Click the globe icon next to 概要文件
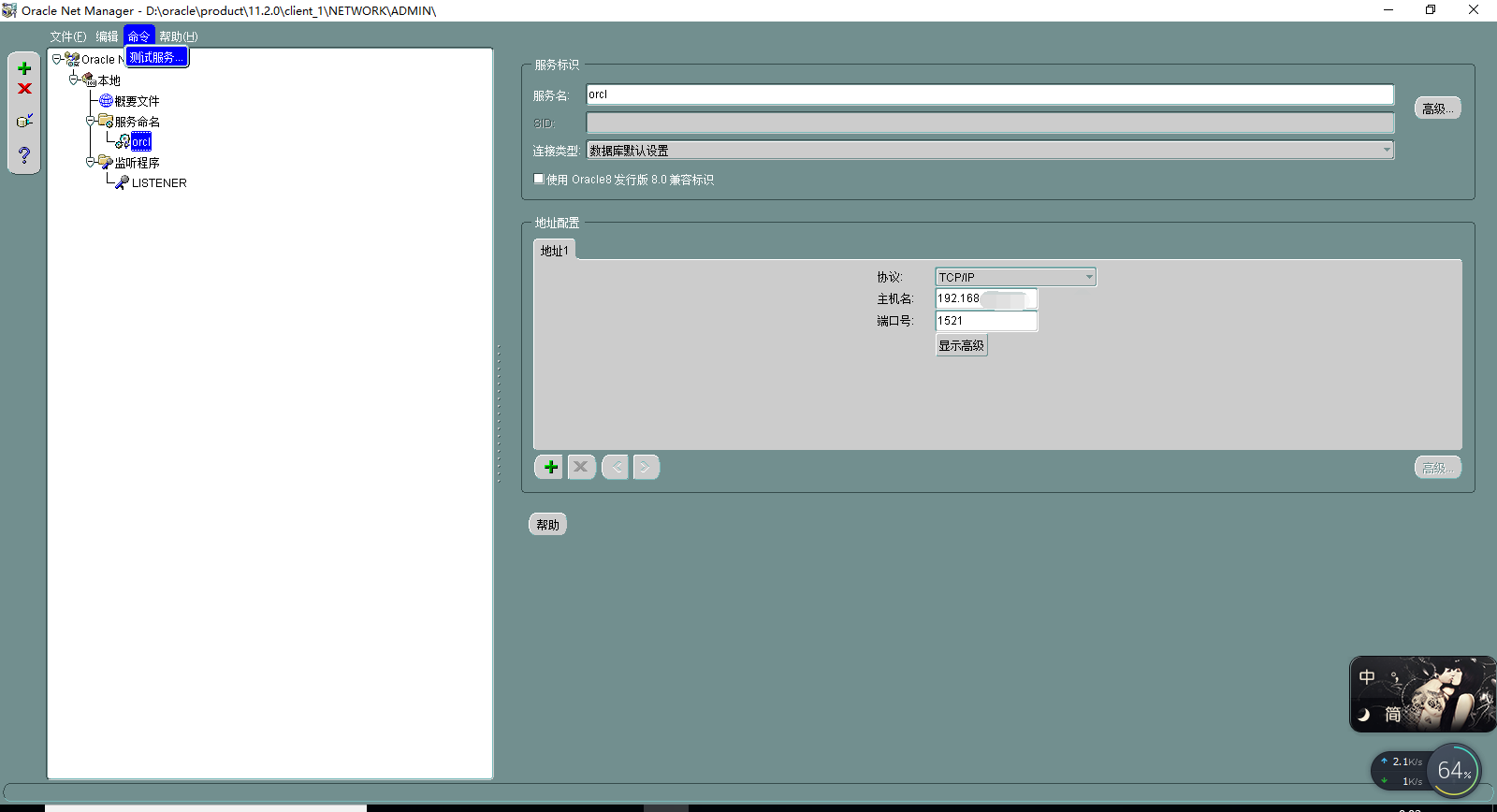This screenshot has width=1497, height=812. (106, 100)
